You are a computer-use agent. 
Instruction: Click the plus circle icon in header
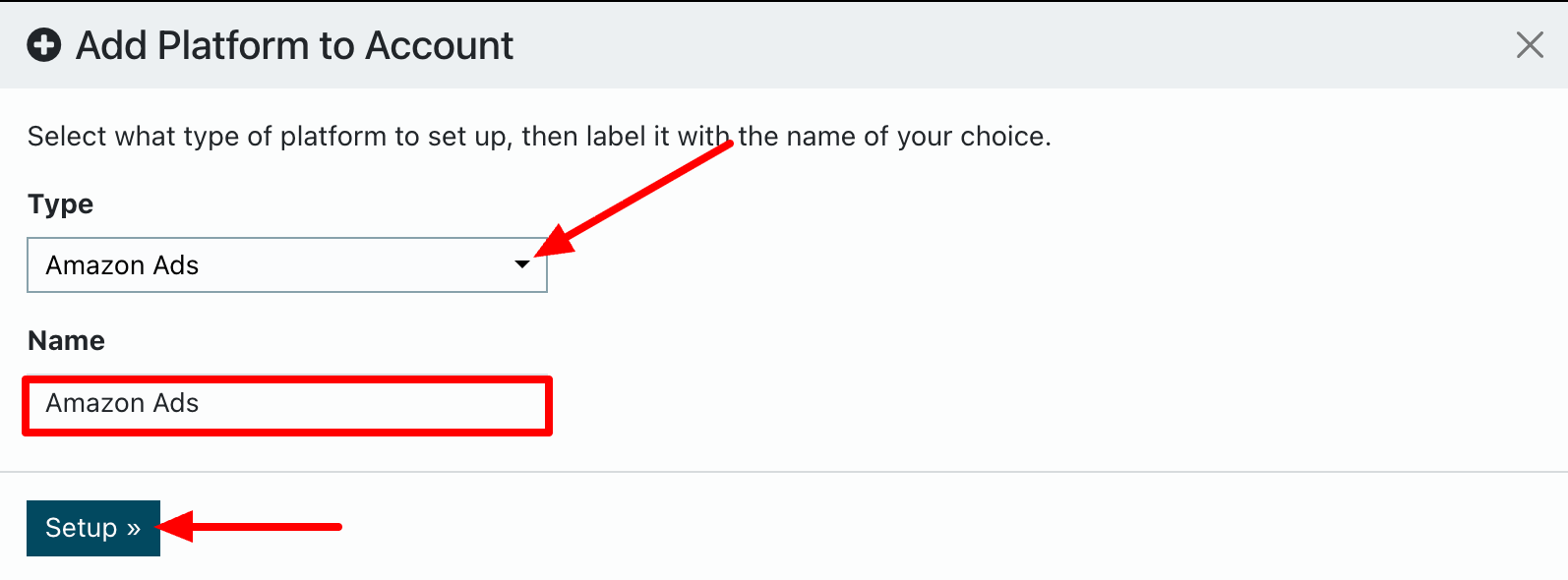[44, 45]
